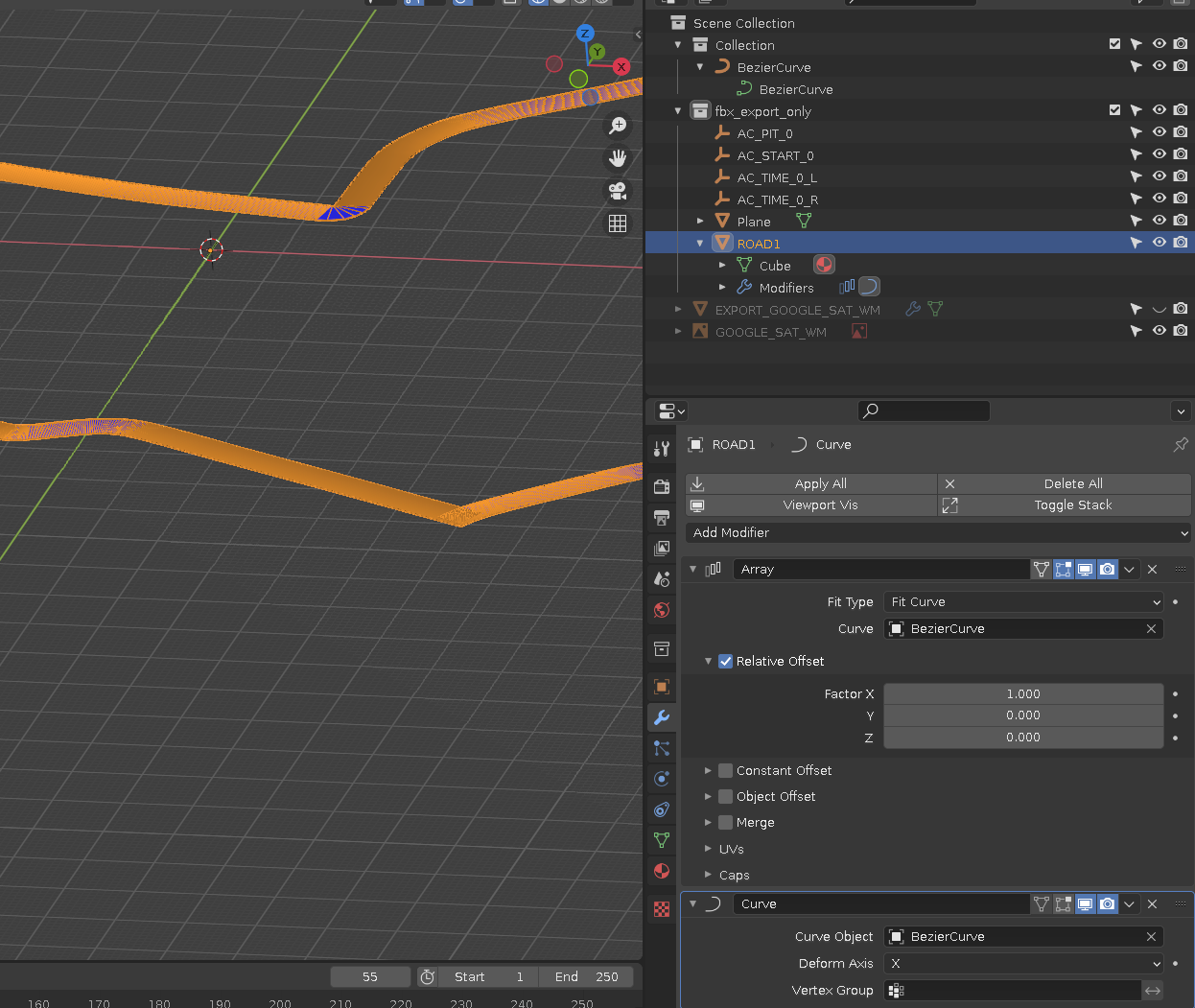Screen dimensions: 1195x1008
Task: Click the Vertex Group field
Action: [1012, 990]
